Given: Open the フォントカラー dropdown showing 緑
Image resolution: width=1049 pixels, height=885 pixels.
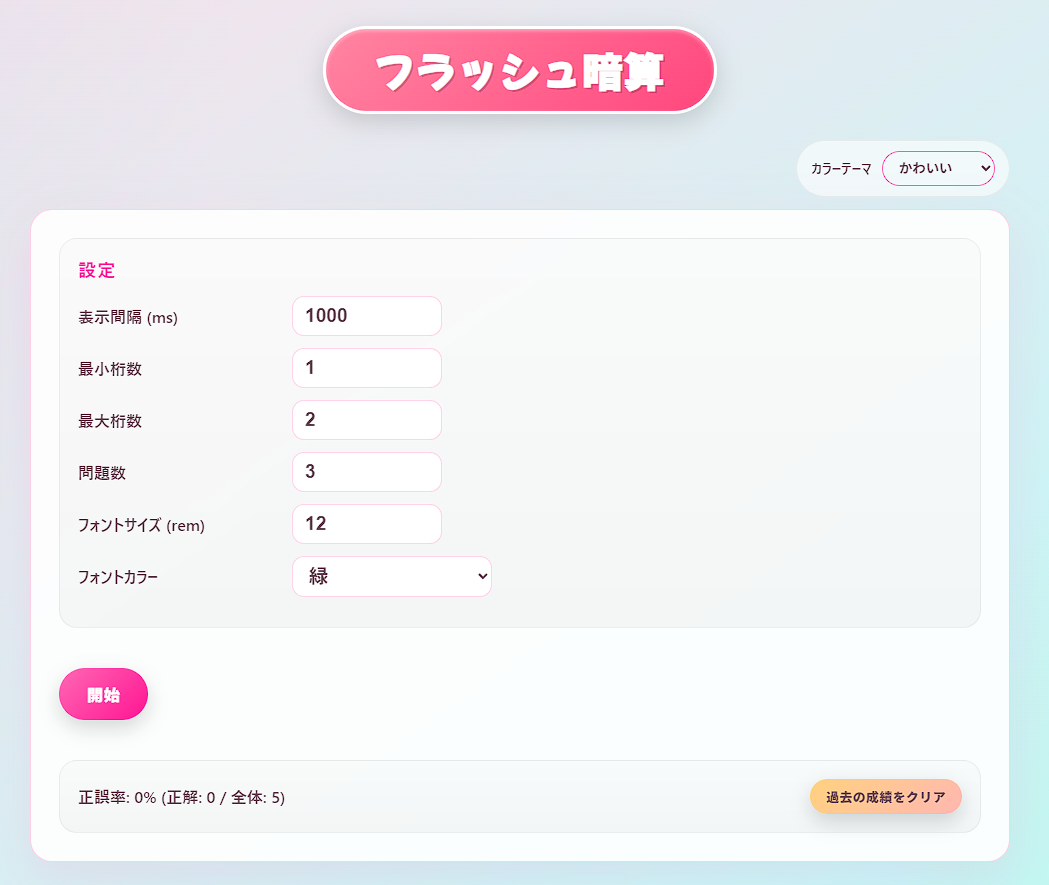Looking at the screenshot, I should (392, 577).
